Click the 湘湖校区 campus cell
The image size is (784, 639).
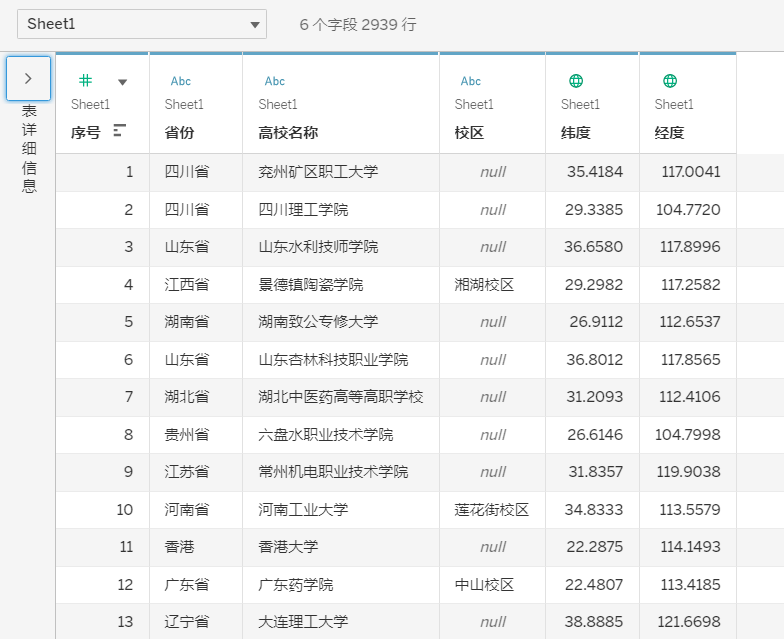click(484, 285)
